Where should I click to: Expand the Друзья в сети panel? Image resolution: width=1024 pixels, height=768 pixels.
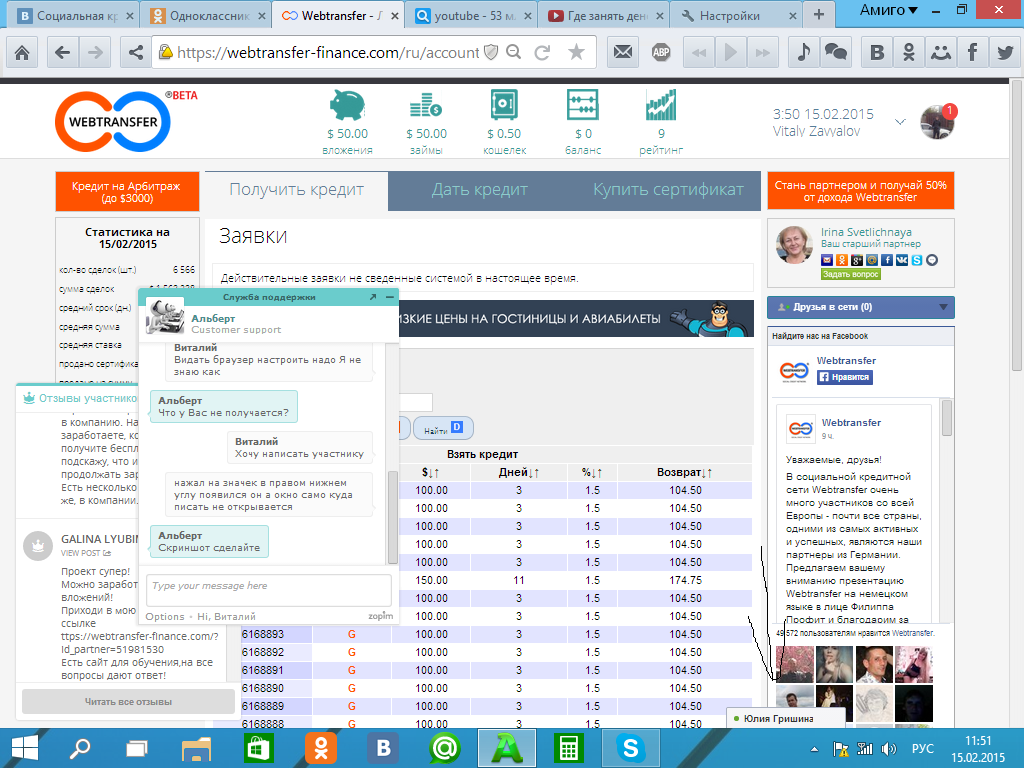pyautogui.click(x=860, y=307)
